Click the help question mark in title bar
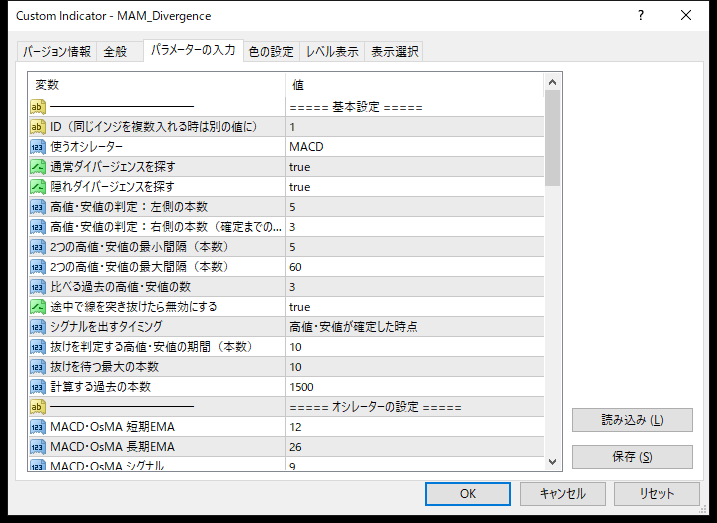This screenshot has height=523, width=717. click(x=641, y=16)
